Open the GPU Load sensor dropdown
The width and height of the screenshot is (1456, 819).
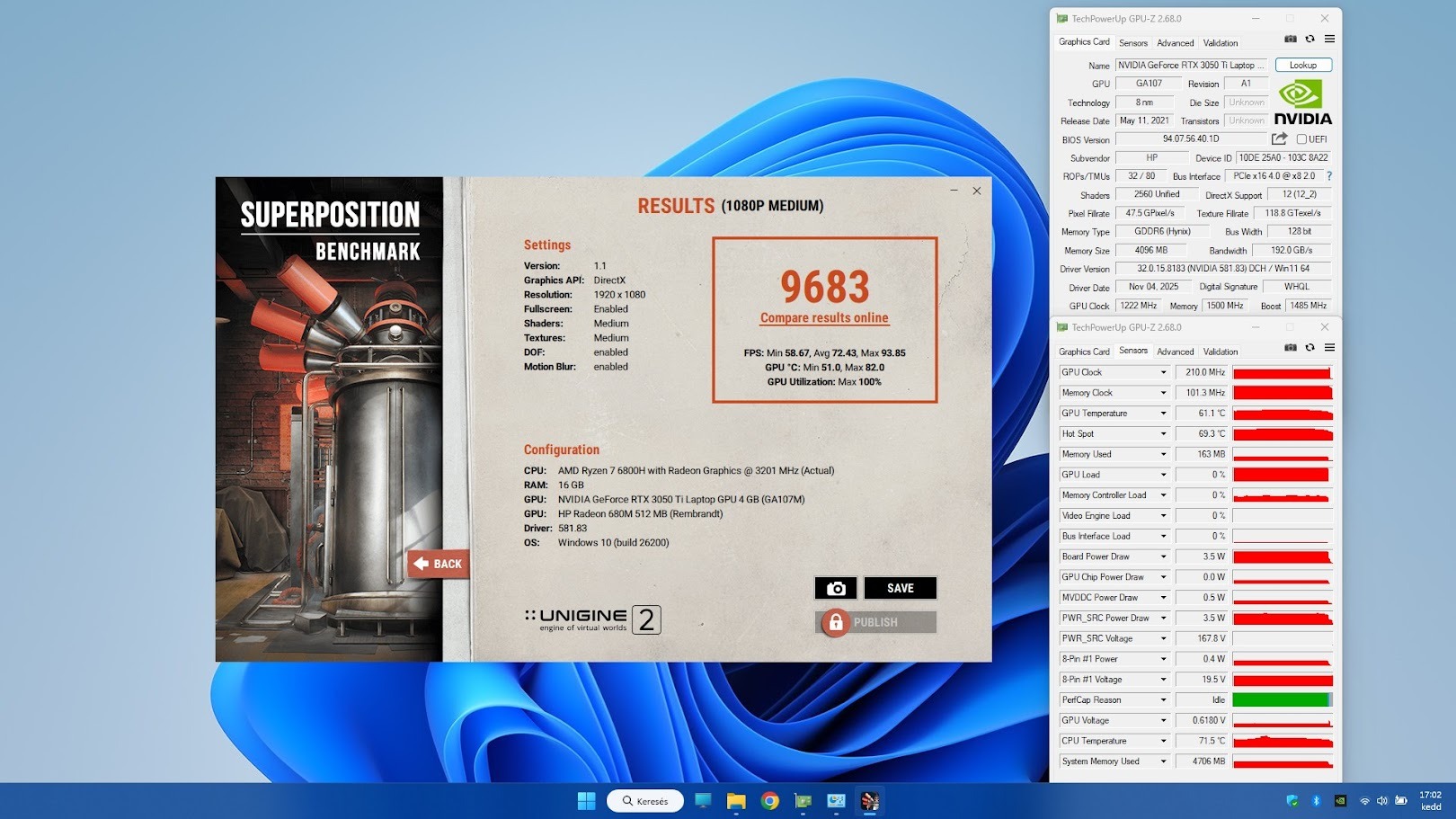[1163, 475]
